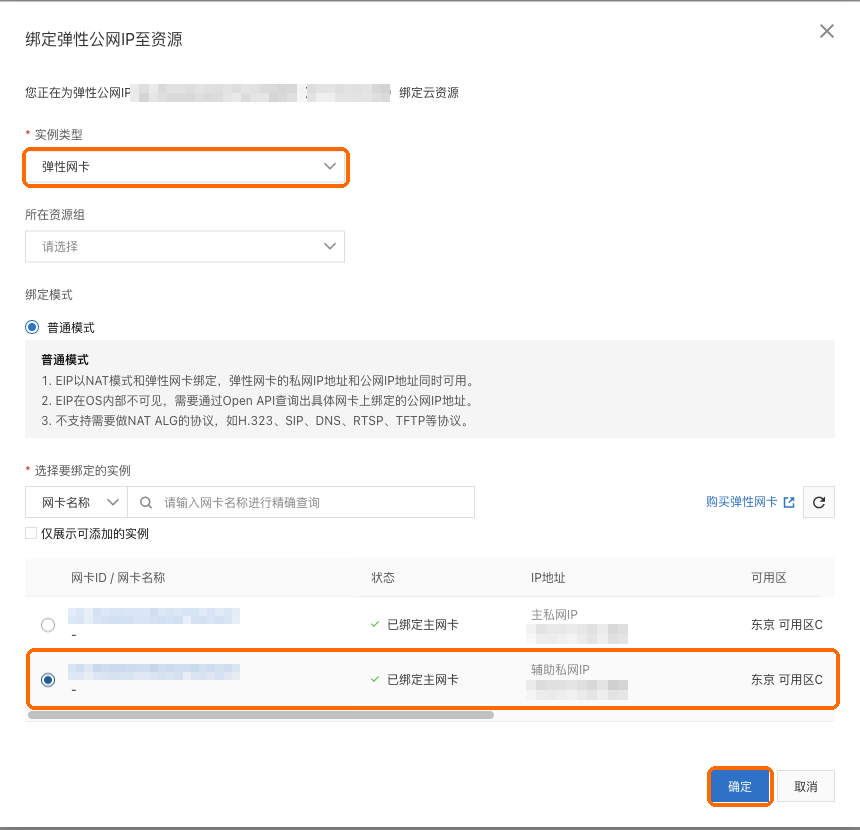
Task: Click 已绑定主网卡 status in the 辅助私网IP row
Action: [x=422, y=680]
